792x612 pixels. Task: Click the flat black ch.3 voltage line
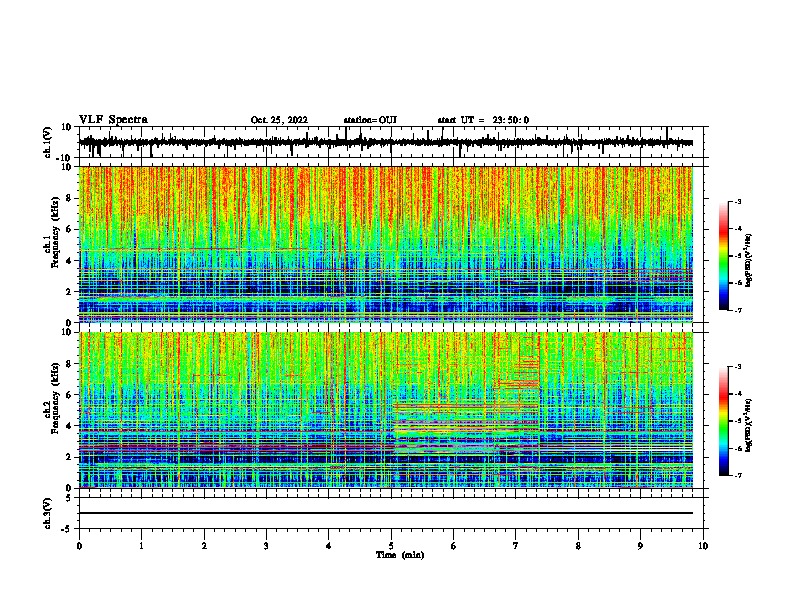click(386, 513)
